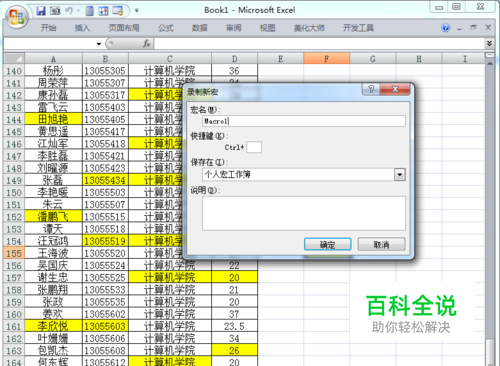This screenshot has height=366, width=500.
Task: Select column A header
Action: click(53, 59)
